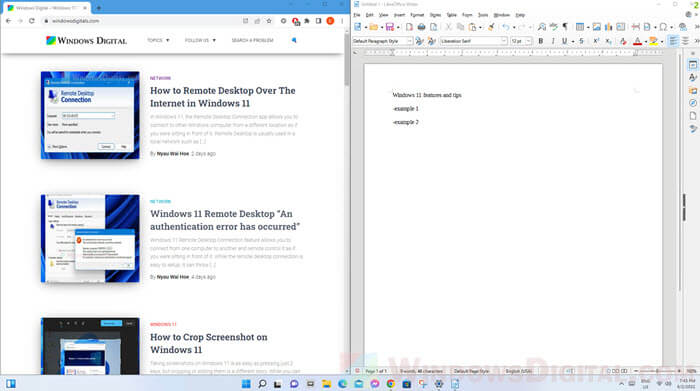Click the Chrome back arrow
Image resolution: width=700 pixels, height=391 pixels.
click(8, 21)
